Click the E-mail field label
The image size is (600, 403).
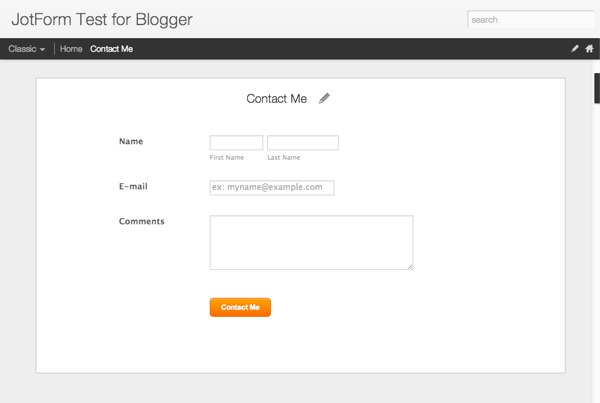(134, 186)
